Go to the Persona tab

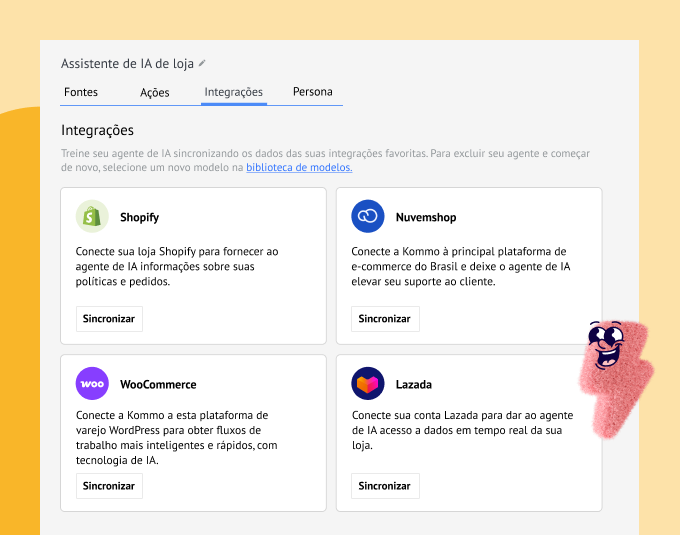point(312,92)
